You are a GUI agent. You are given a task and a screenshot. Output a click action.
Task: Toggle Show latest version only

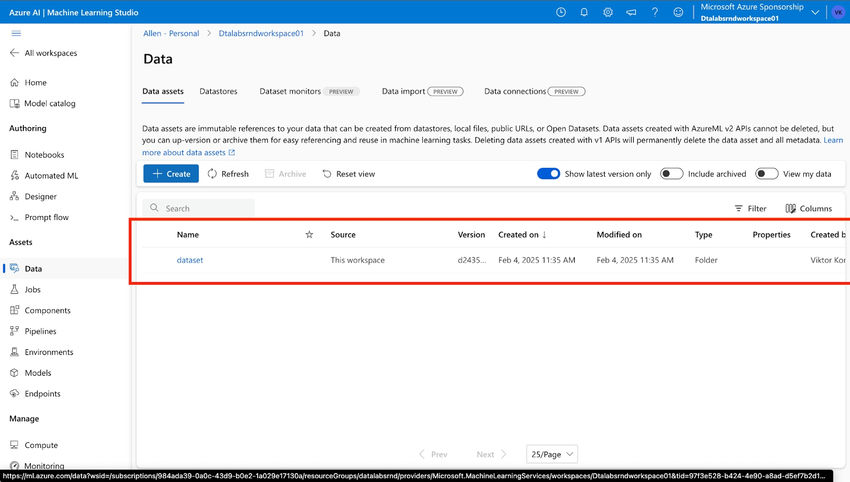pyautogui.click(x=548, y=173)
